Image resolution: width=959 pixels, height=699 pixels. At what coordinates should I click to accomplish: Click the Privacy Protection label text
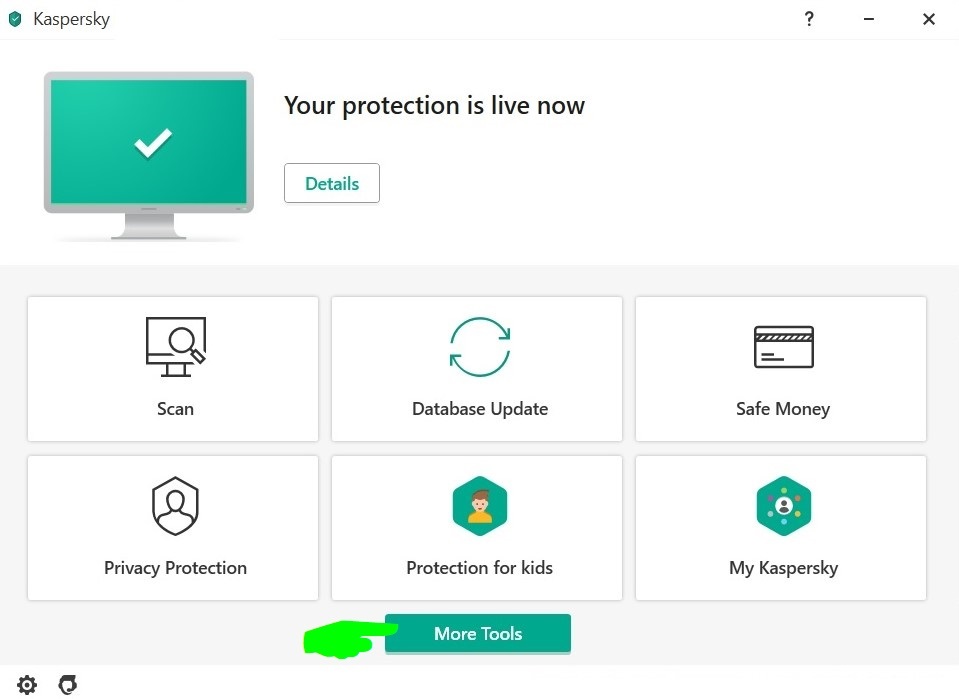(x=176, y=568)
